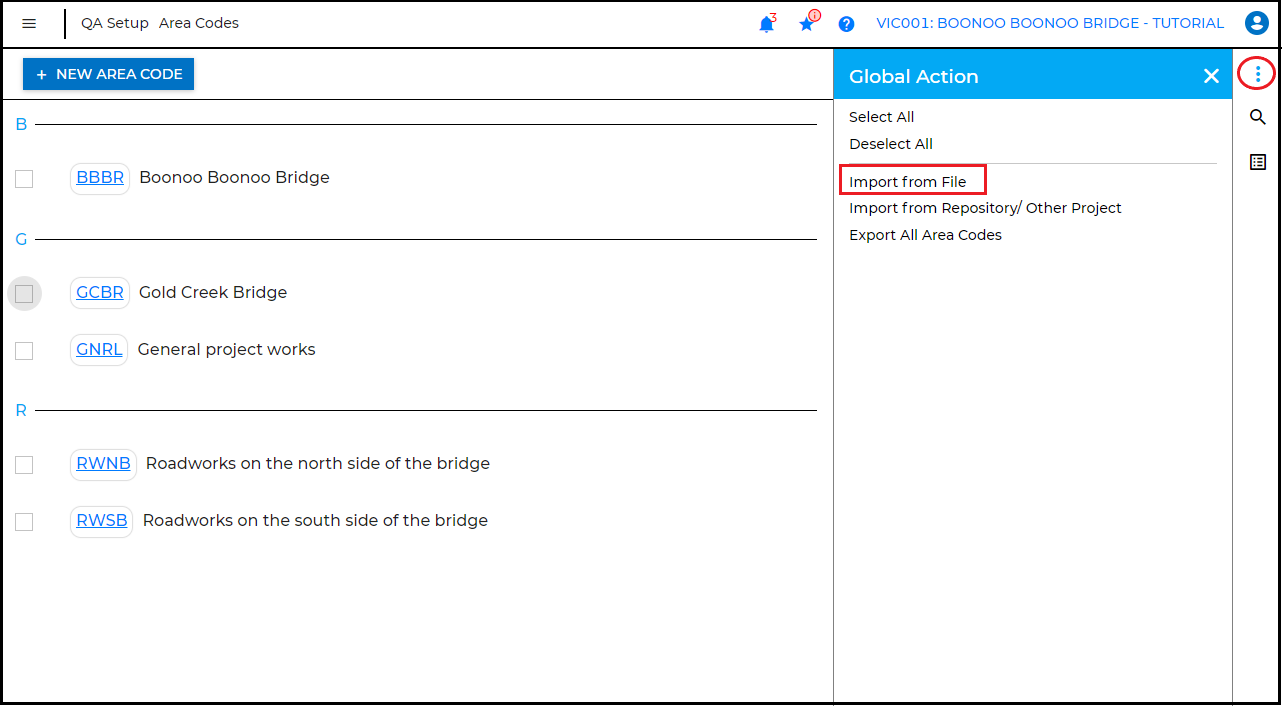Screen dimensions: 1282x706
Task: Open the GNRL area code link
Action: [98, 349]
